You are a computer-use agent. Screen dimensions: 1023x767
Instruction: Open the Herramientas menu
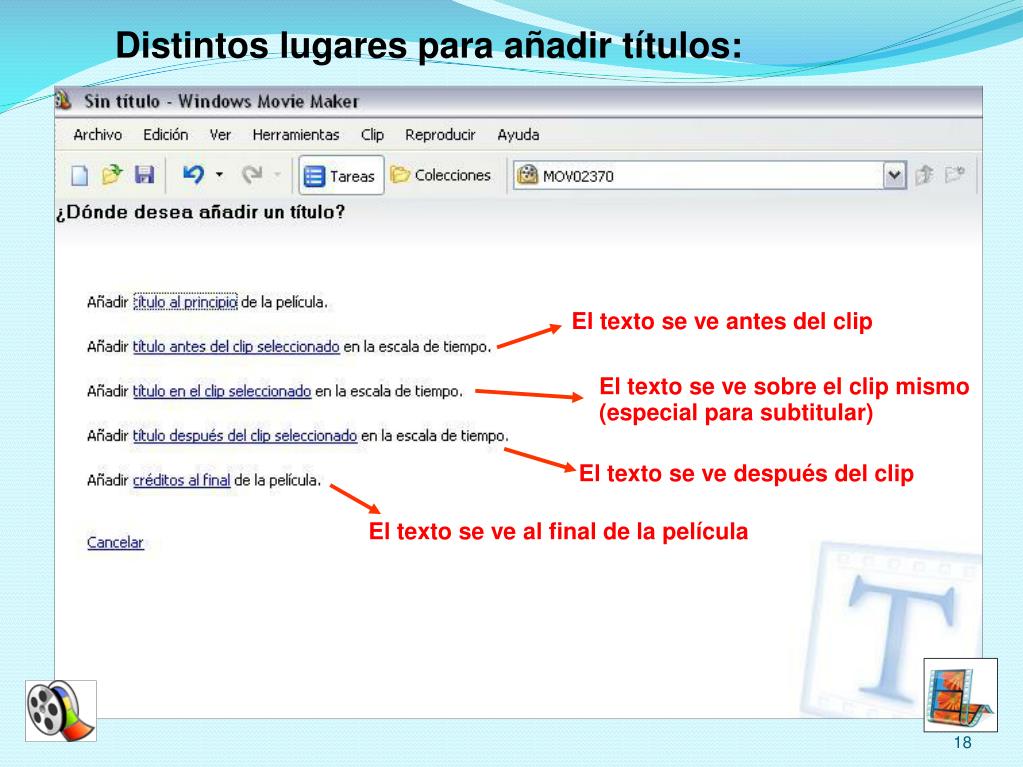point(296,134)
